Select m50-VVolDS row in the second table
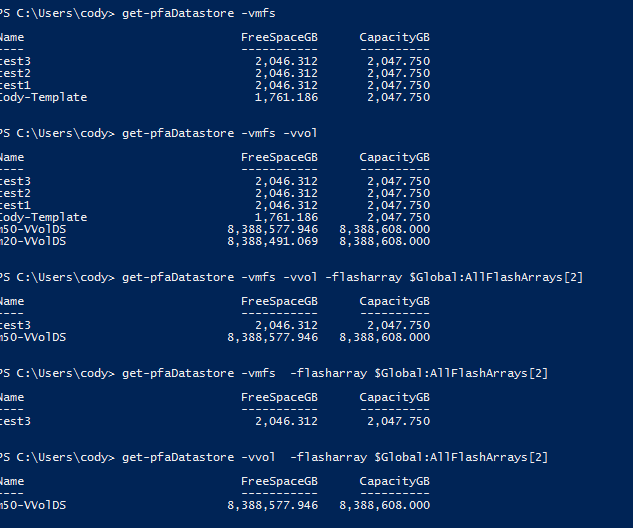 point(215,229)
